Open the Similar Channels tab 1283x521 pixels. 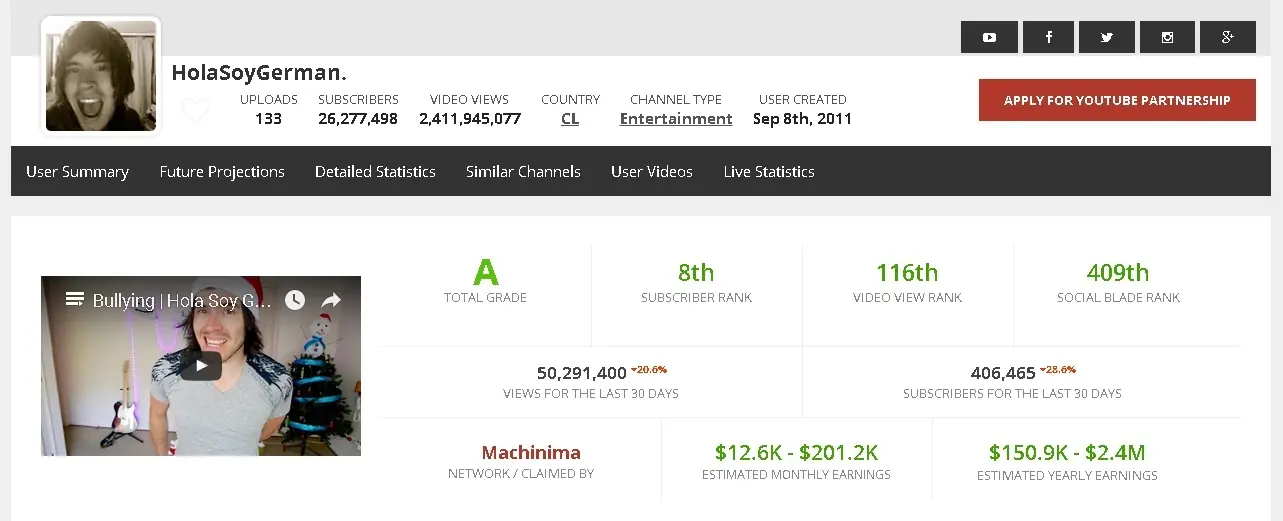pos(523,172)
